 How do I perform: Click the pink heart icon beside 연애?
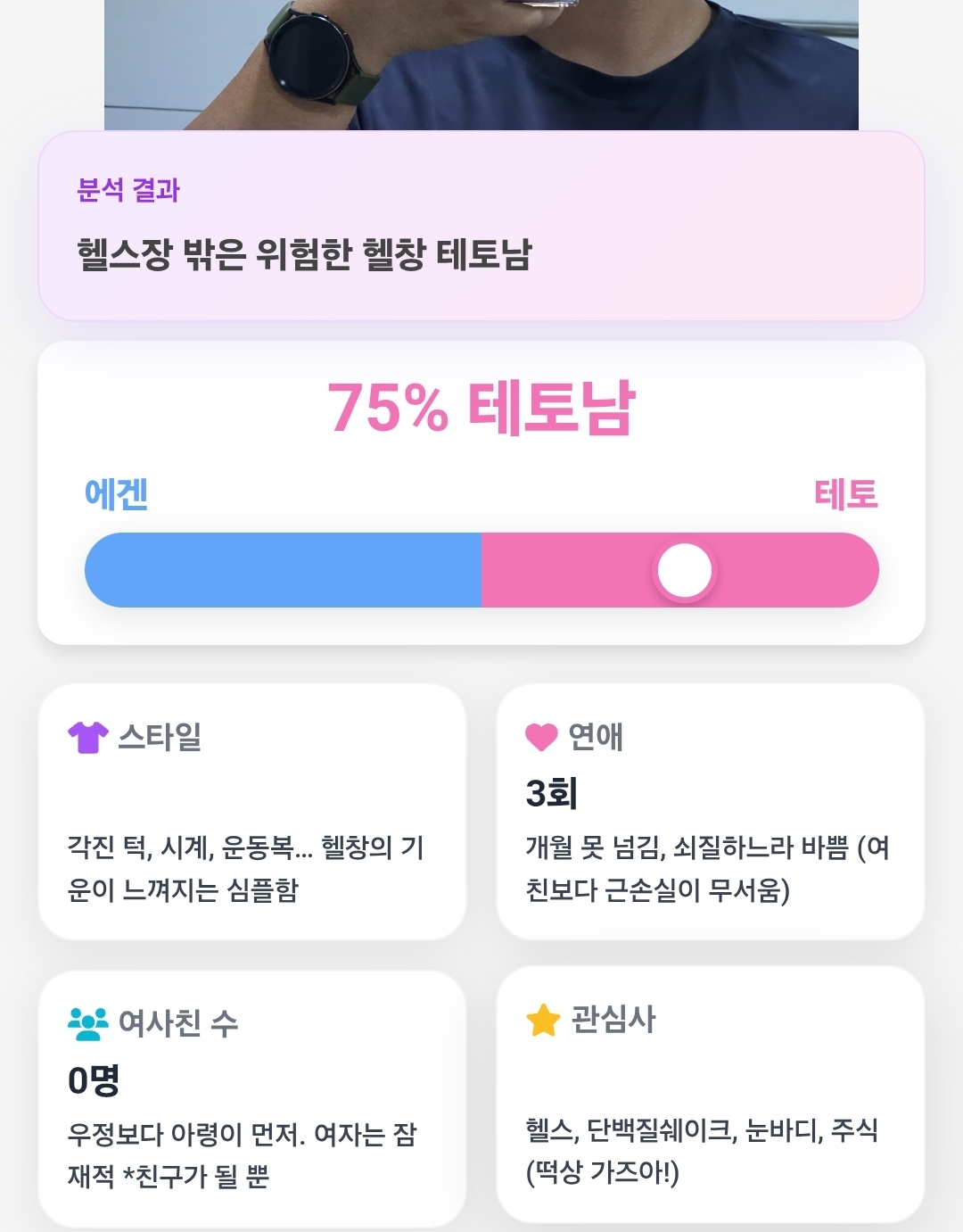(541, 737)
